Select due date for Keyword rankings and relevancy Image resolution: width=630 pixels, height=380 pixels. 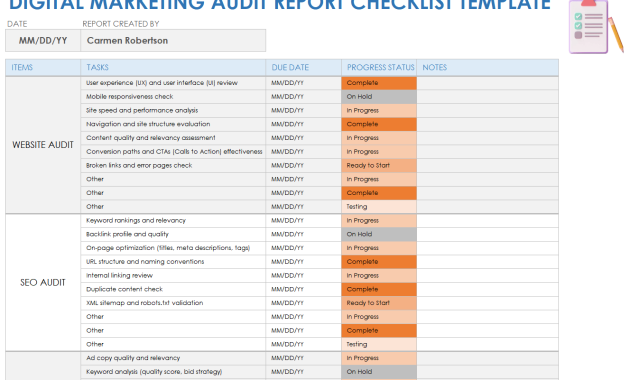[304, 221]
